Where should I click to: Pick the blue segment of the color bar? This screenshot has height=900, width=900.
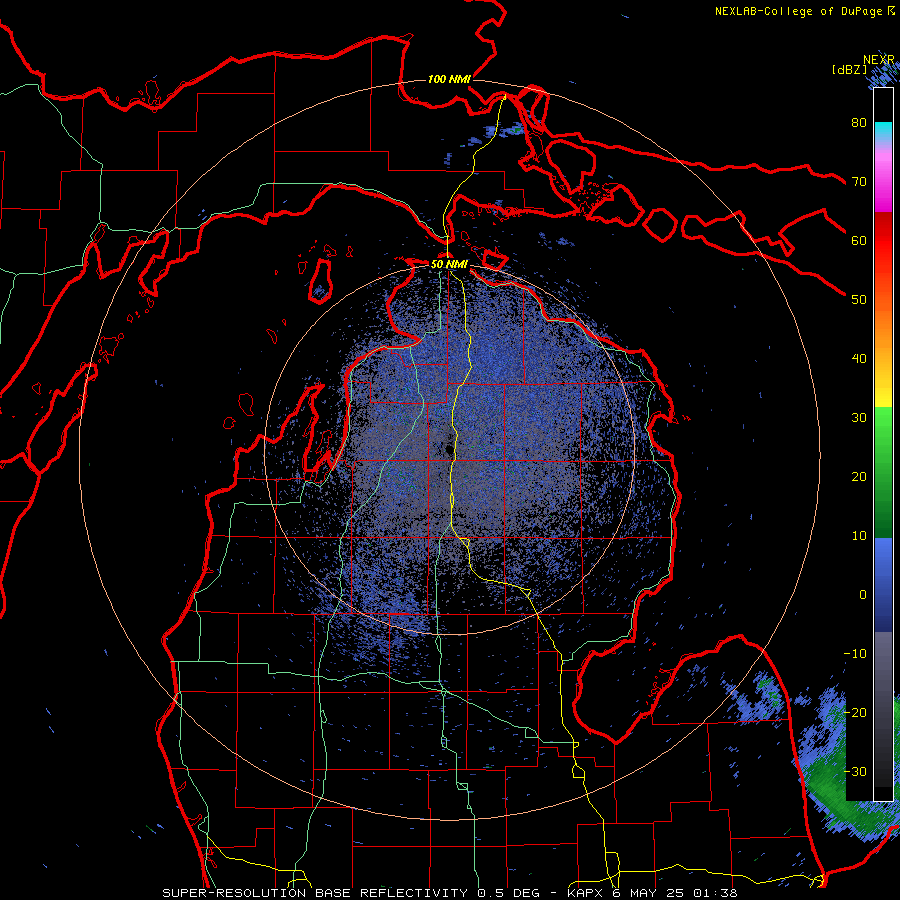point(883,584)
